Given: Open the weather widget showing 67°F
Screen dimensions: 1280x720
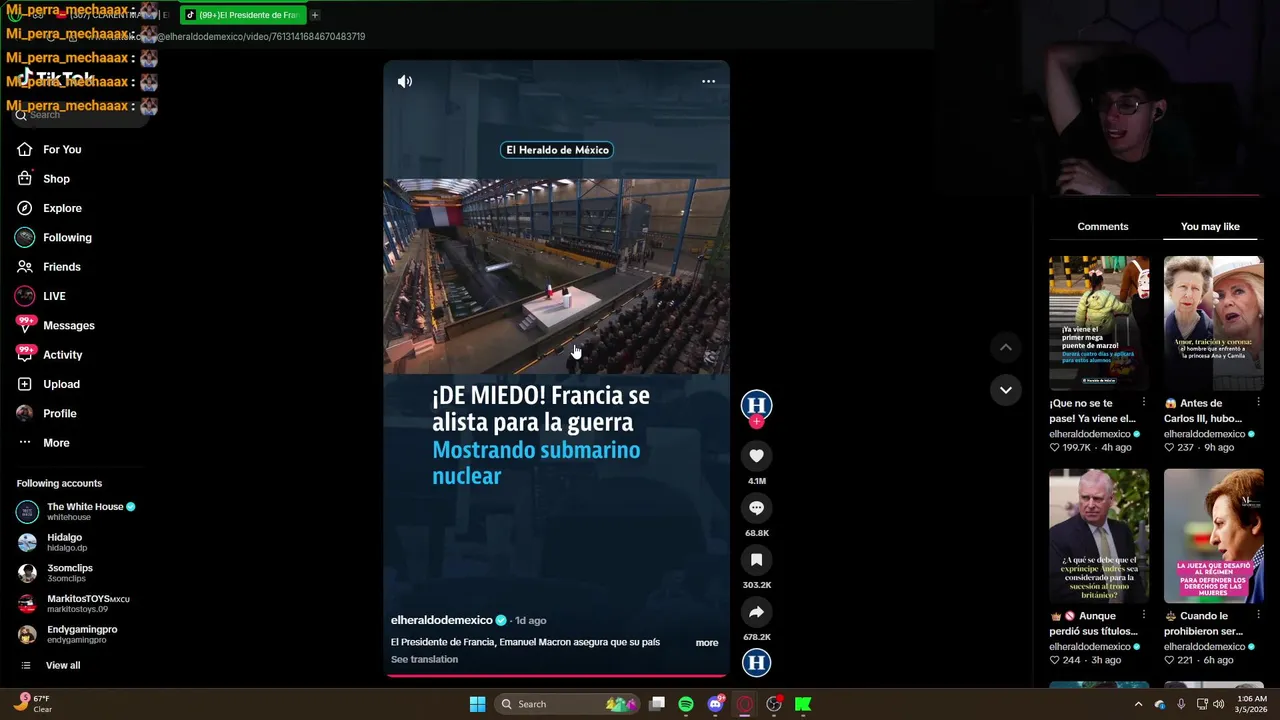Looking at the screenshot, I should pos(31,704).
